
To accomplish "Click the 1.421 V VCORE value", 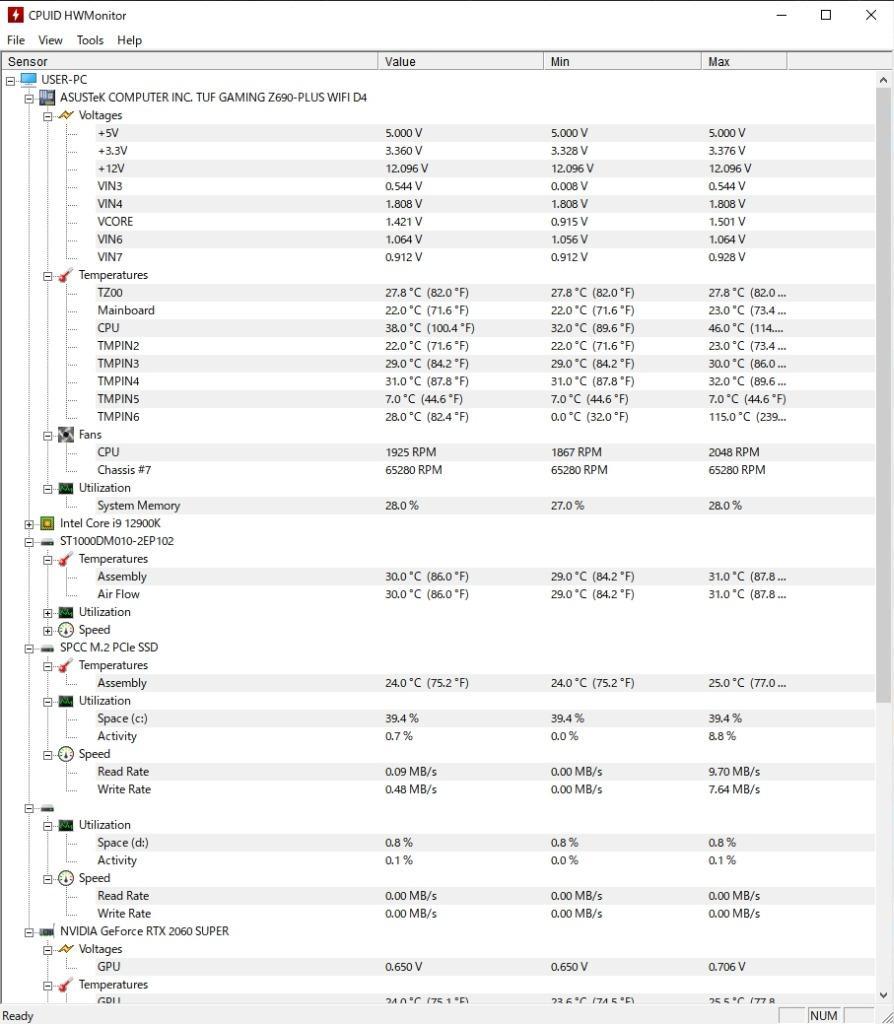I will (x=404, y=221).
